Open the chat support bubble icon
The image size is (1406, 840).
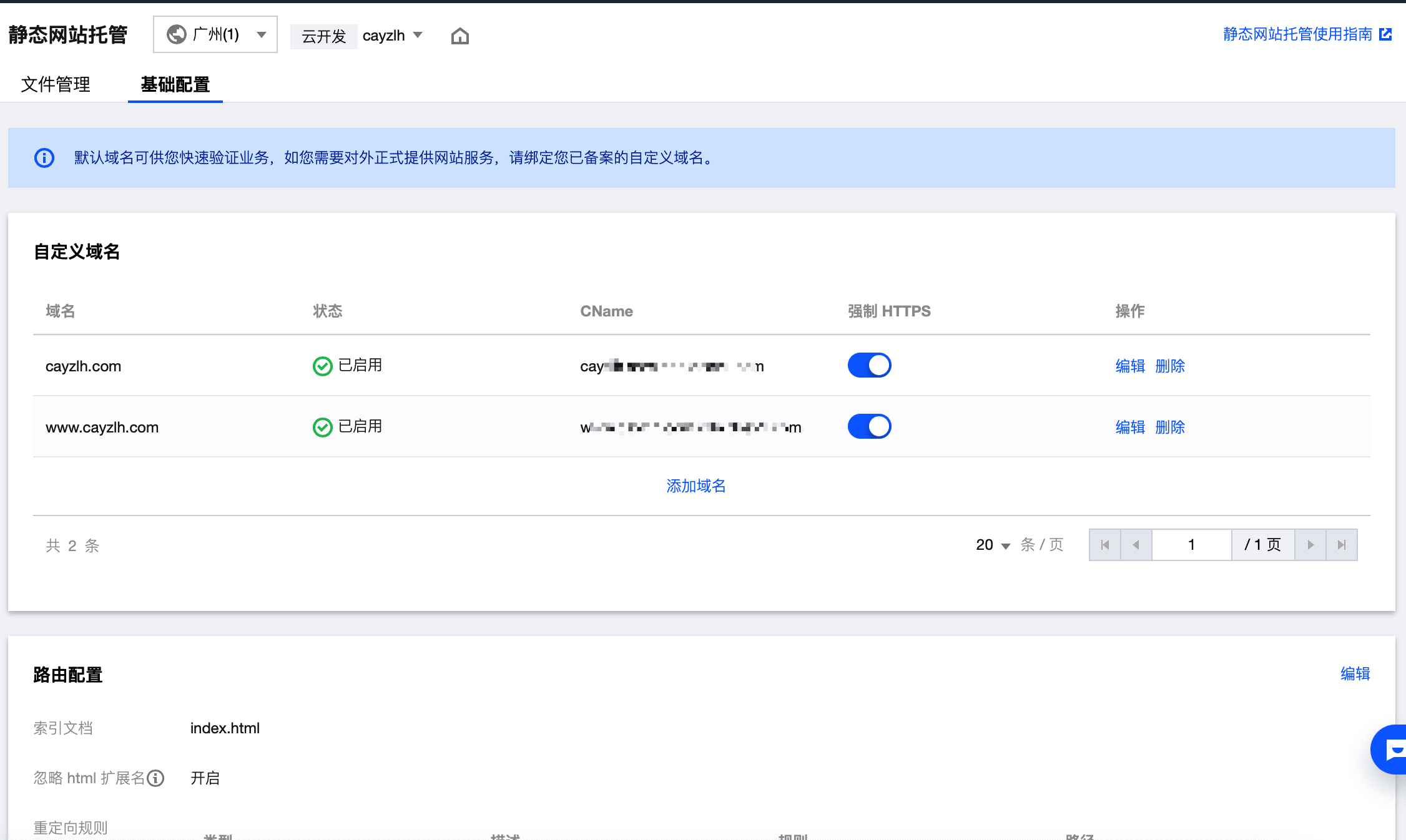click(x=1391, y=749)
